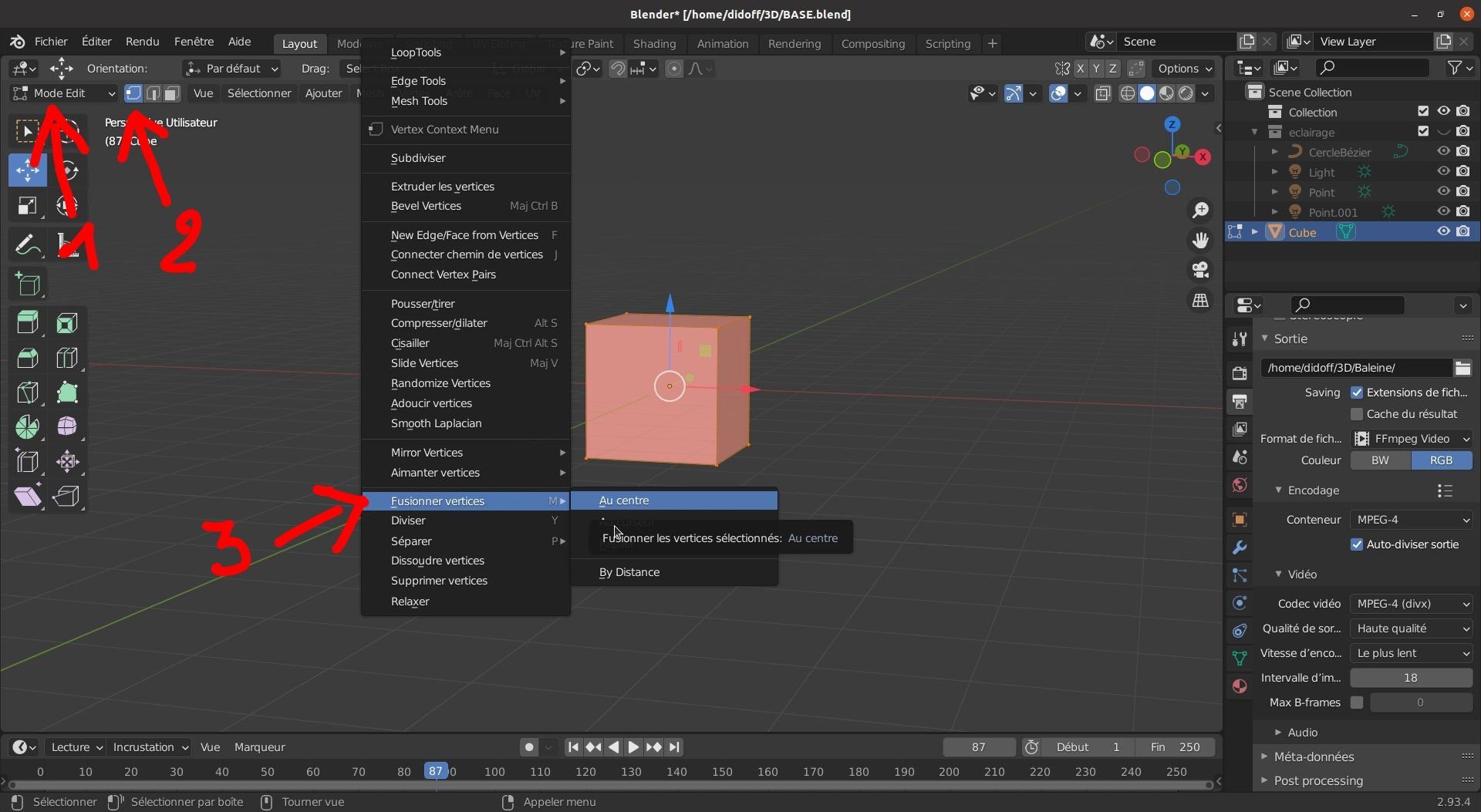1481x812 pixels.
Task: Switch to the Shading workspace tab
Action: (654, 44)
